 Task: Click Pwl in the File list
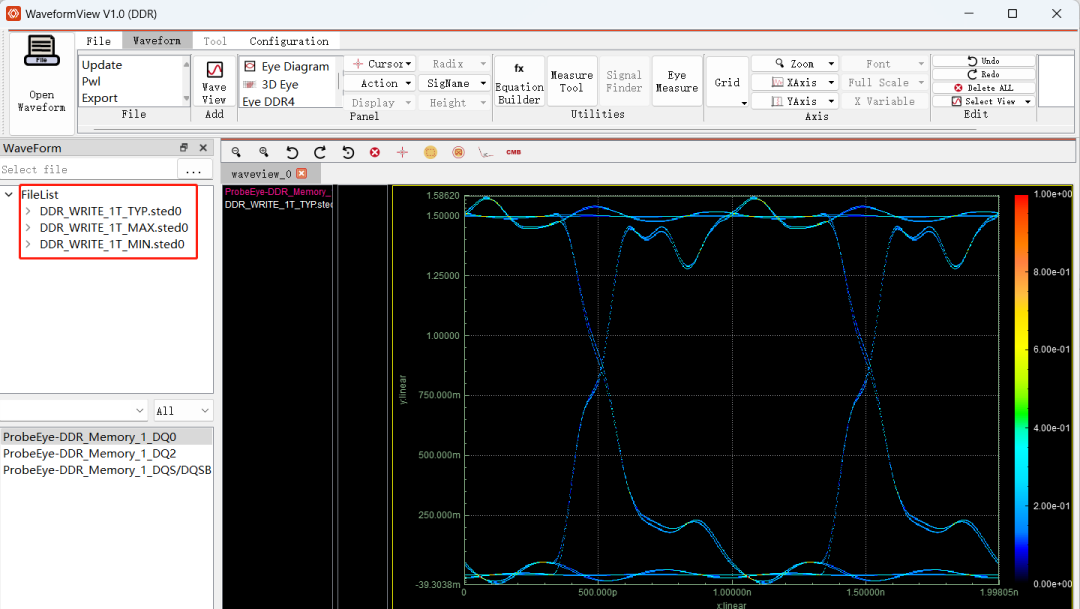click(91, 81)
